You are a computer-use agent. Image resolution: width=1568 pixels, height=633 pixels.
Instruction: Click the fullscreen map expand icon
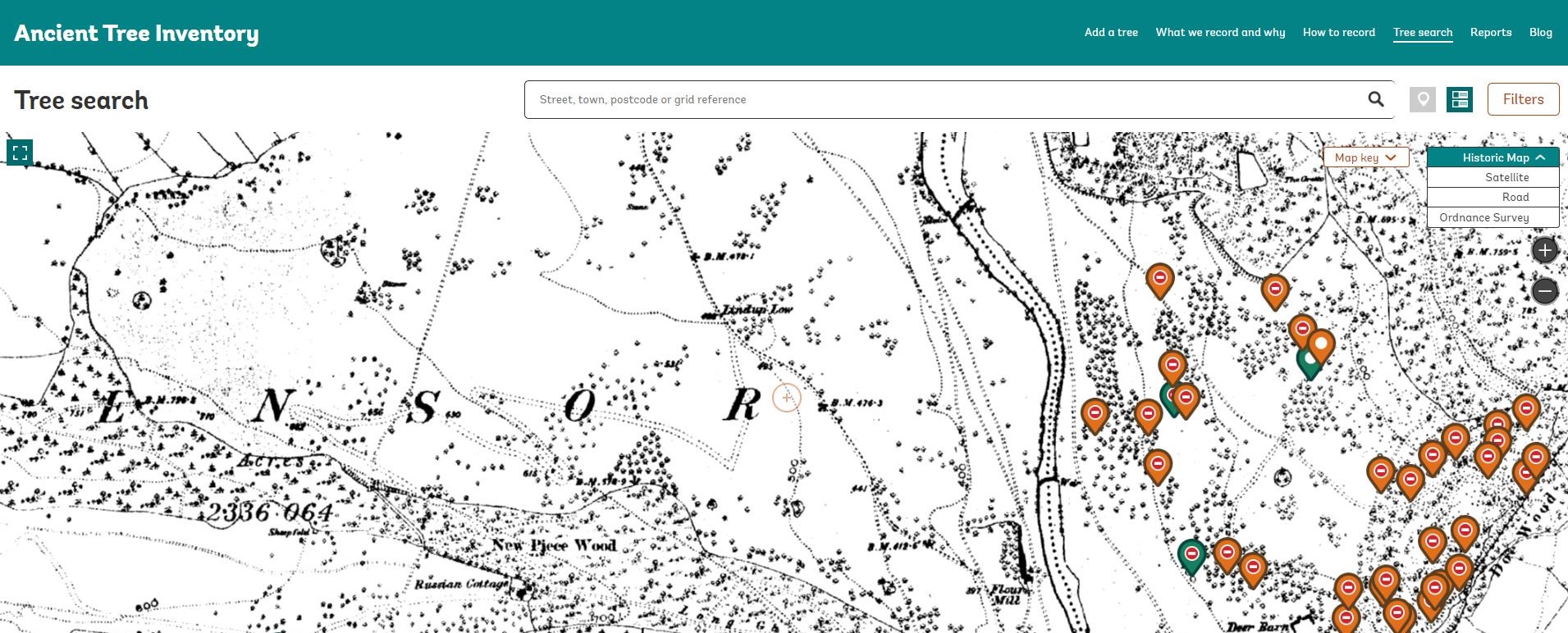tap(21, 152)
